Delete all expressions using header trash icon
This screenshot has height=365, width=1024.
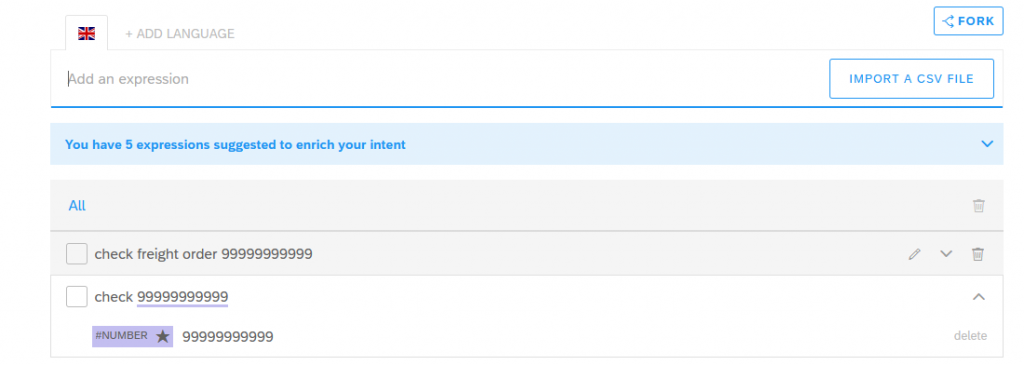[978, 206]
